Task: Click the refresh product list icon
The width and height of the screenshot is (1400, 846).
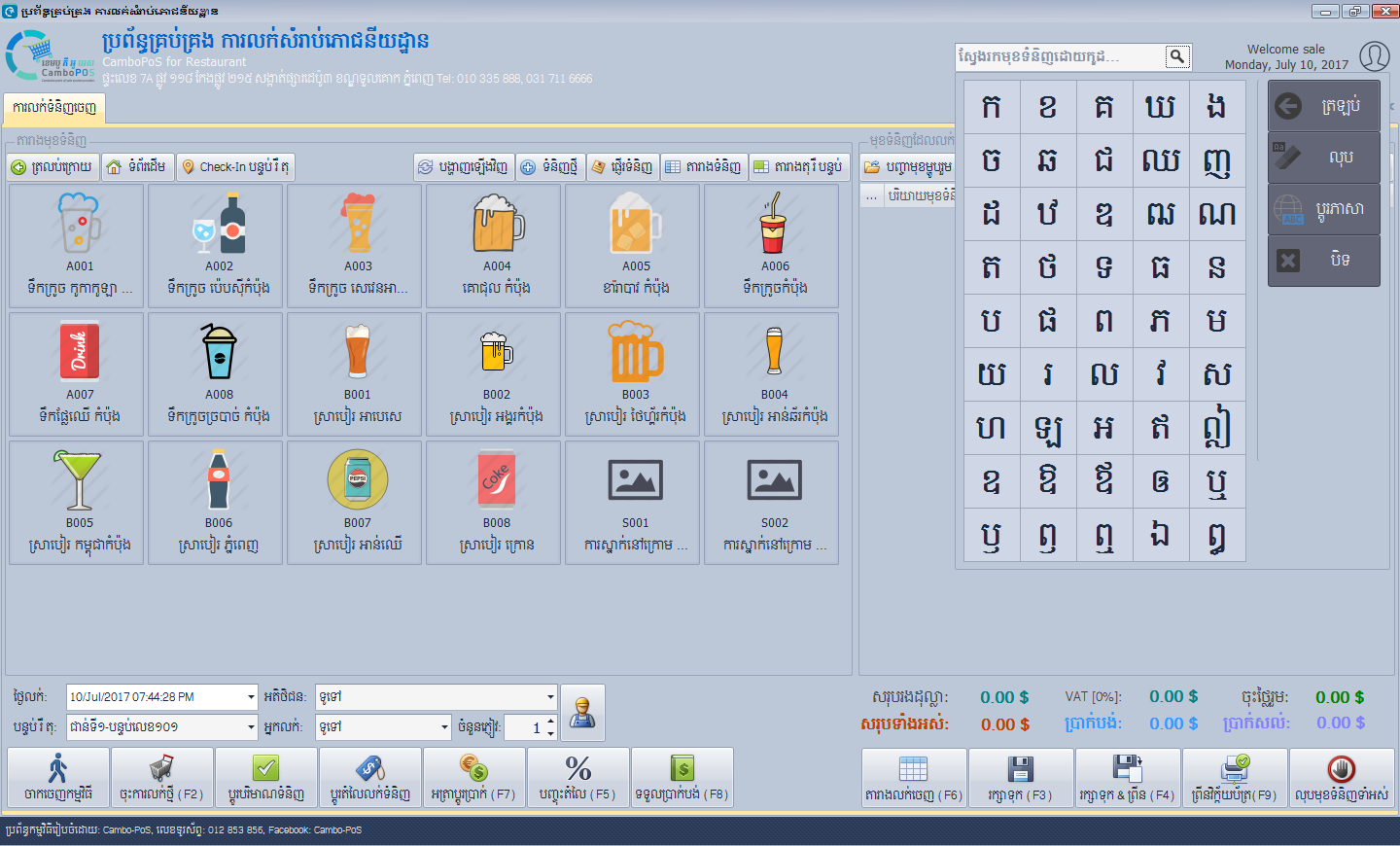Action: coord(426,167)
